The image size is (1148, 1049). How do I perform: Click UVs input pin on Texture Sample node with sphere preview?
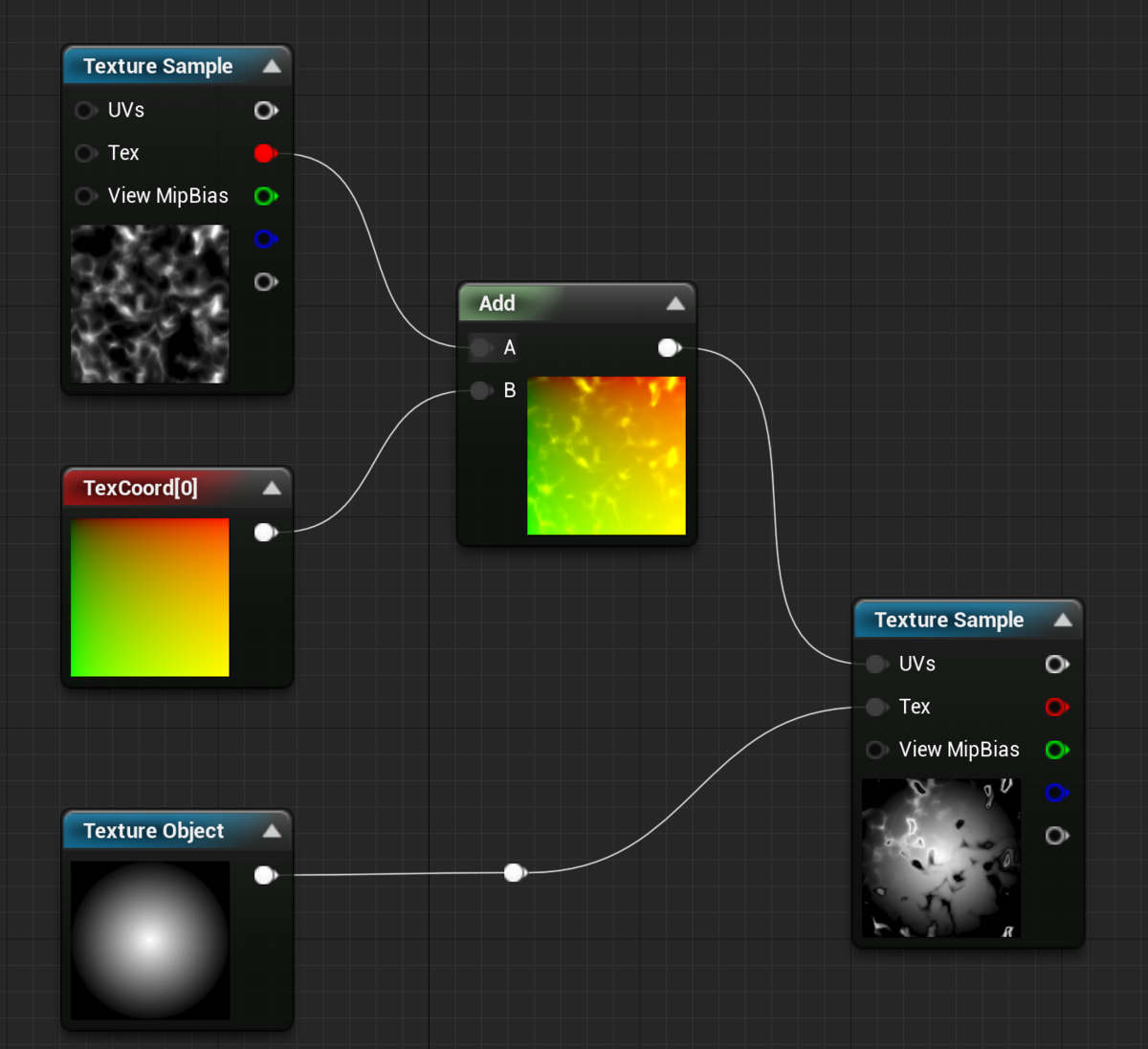(x=877, y=664)
